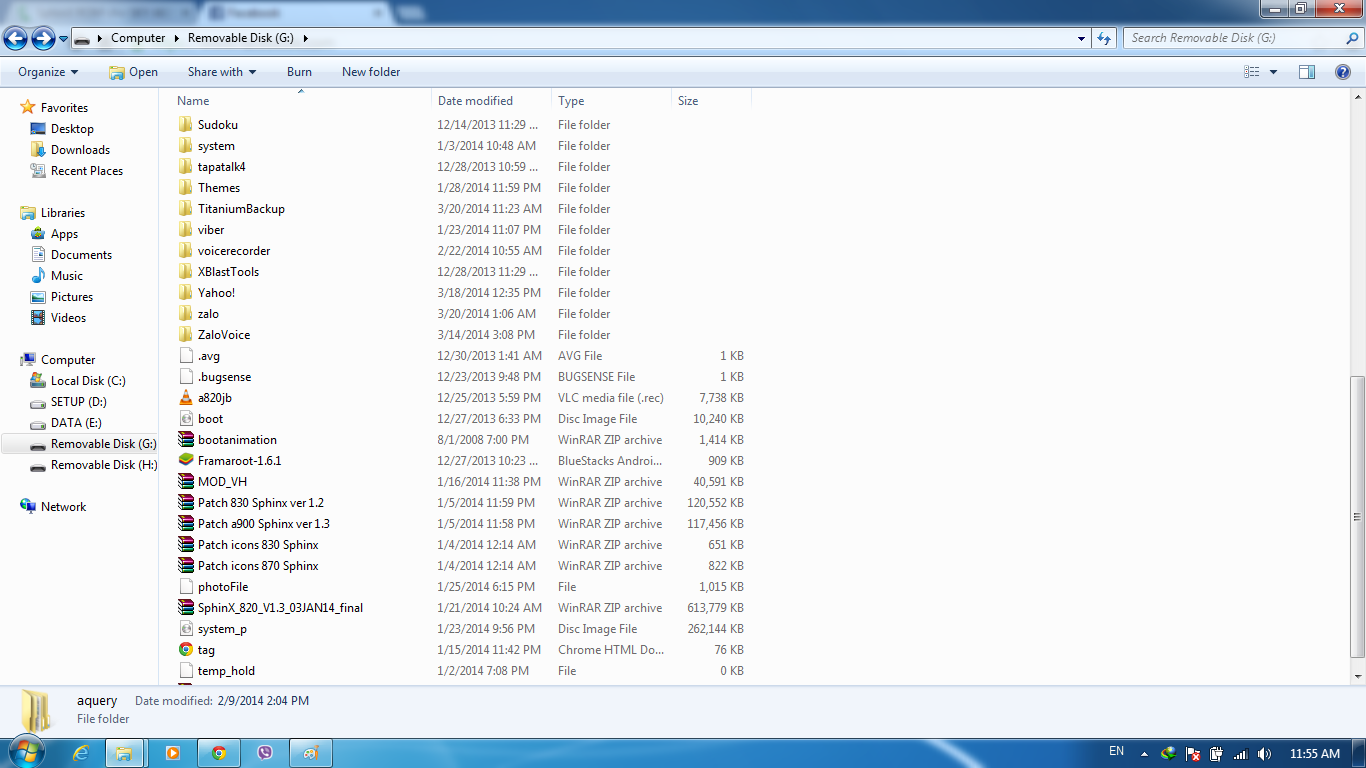Viewport: 1366px width, 768px height.
Task: Click the volume speaker icon in tray
Action: click(1264, 753)
